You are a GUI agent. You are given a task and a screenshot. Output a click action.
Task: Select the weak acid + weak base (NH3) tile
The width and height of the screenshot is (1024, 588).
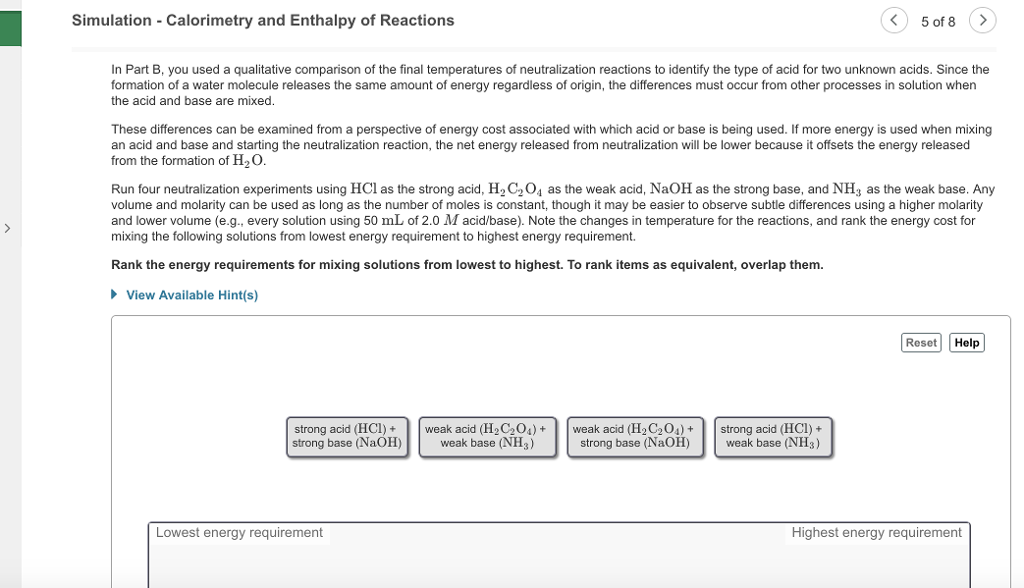pos(487,435)
